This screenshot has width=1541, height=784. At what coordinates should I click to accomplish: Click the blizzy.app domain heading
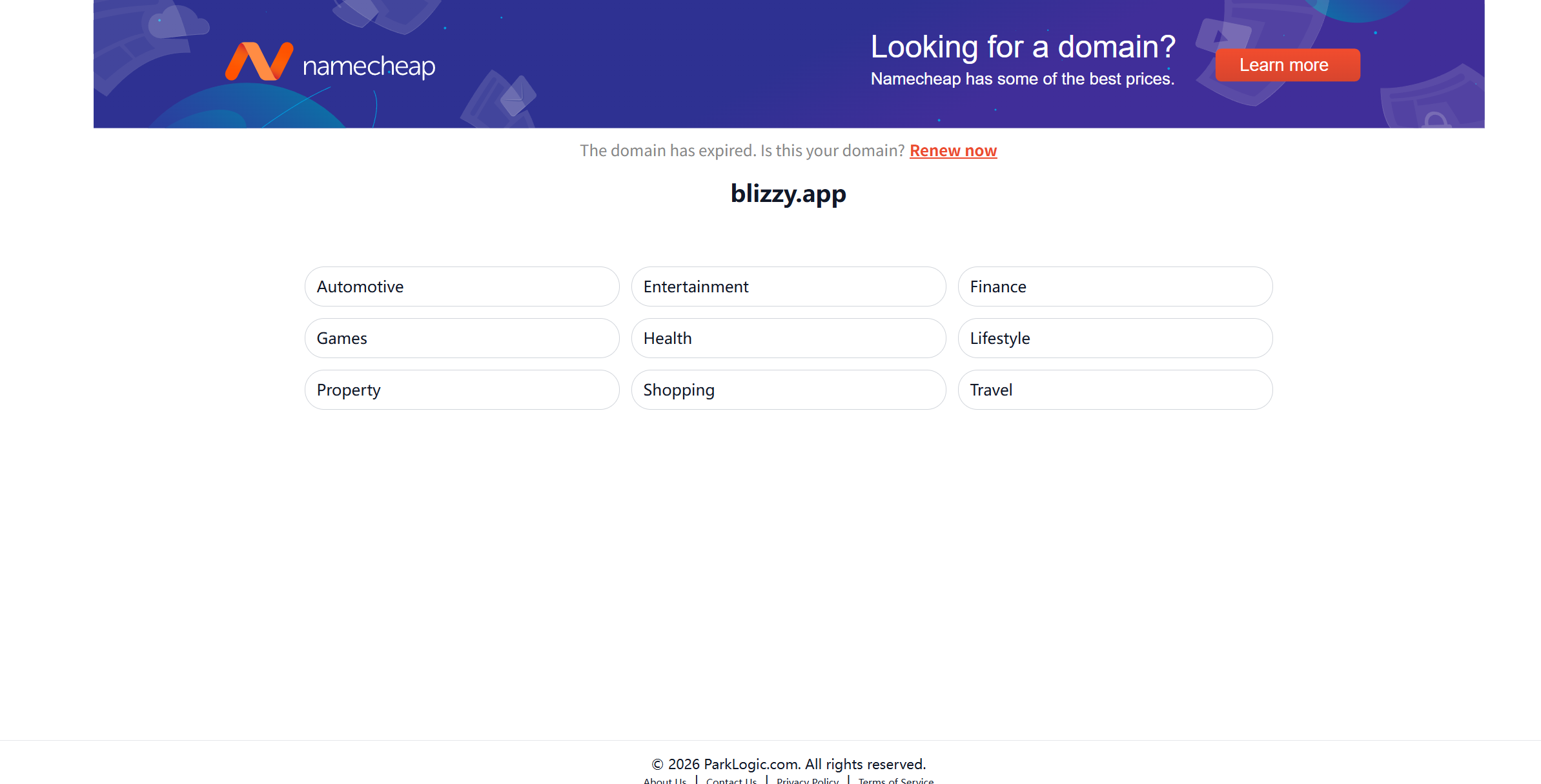click(x=788, y=194)
